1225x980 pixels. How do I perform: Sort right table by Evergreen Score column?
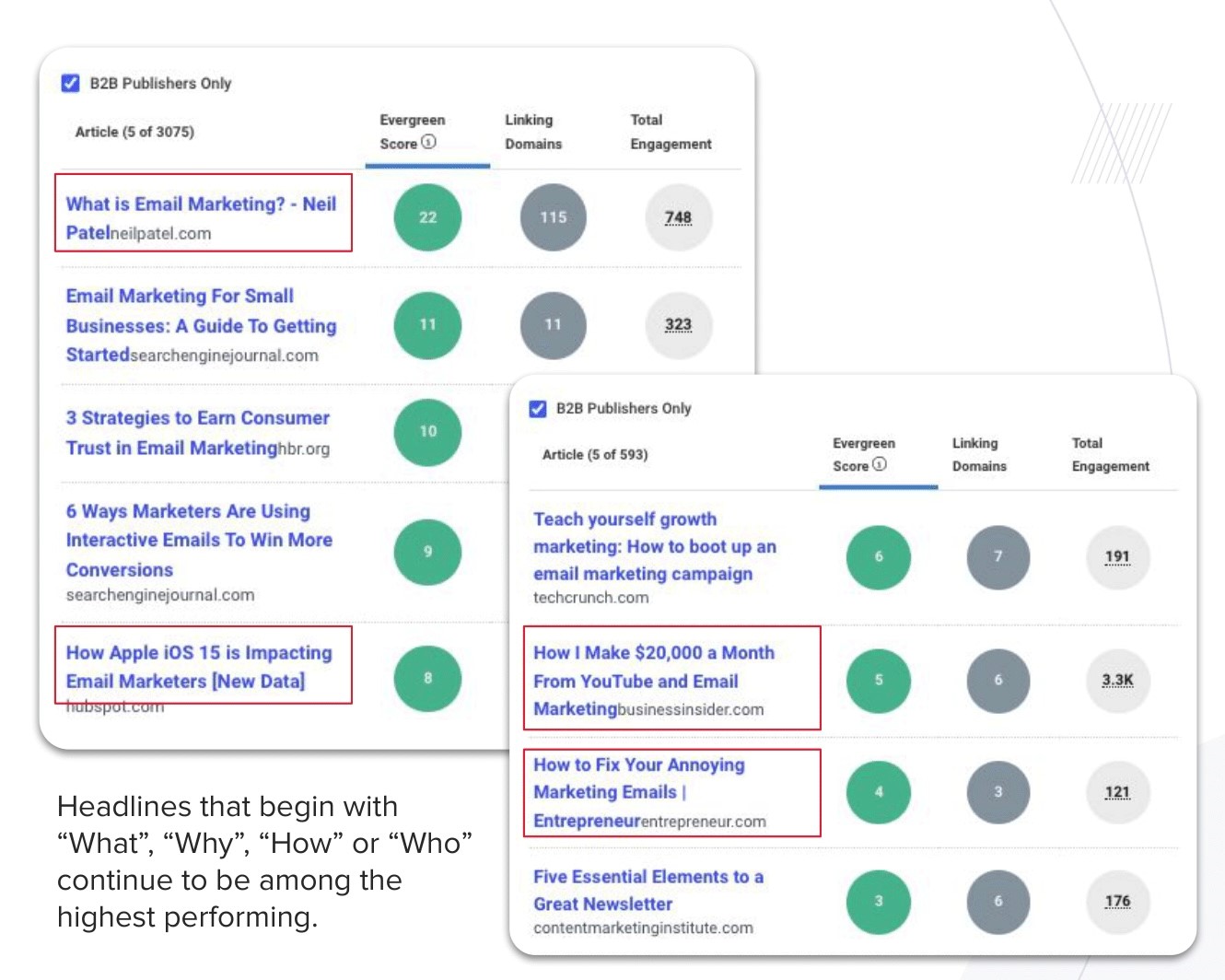862,454
